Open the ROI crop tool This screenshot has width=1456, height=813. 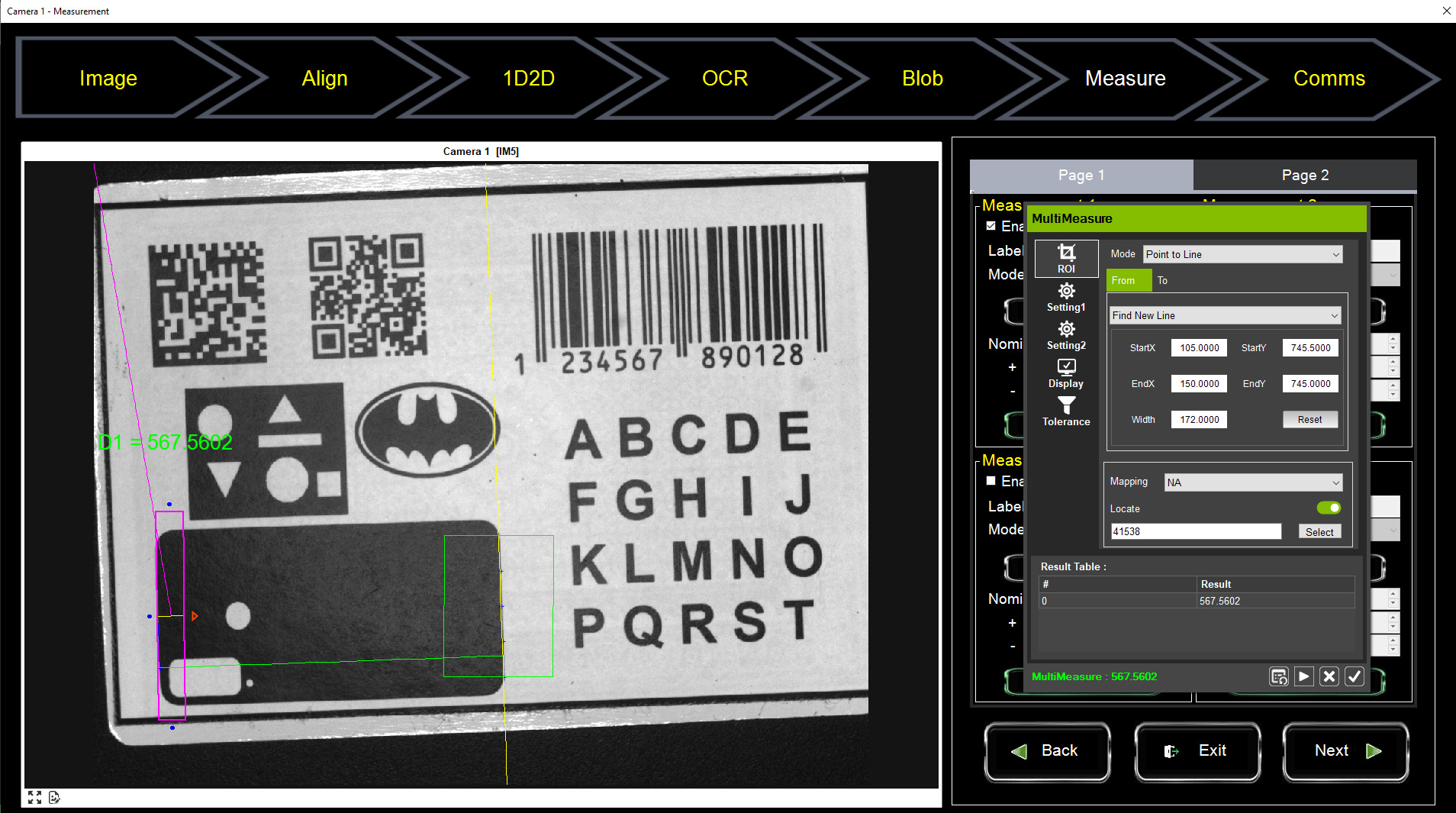click(1066, 258)
